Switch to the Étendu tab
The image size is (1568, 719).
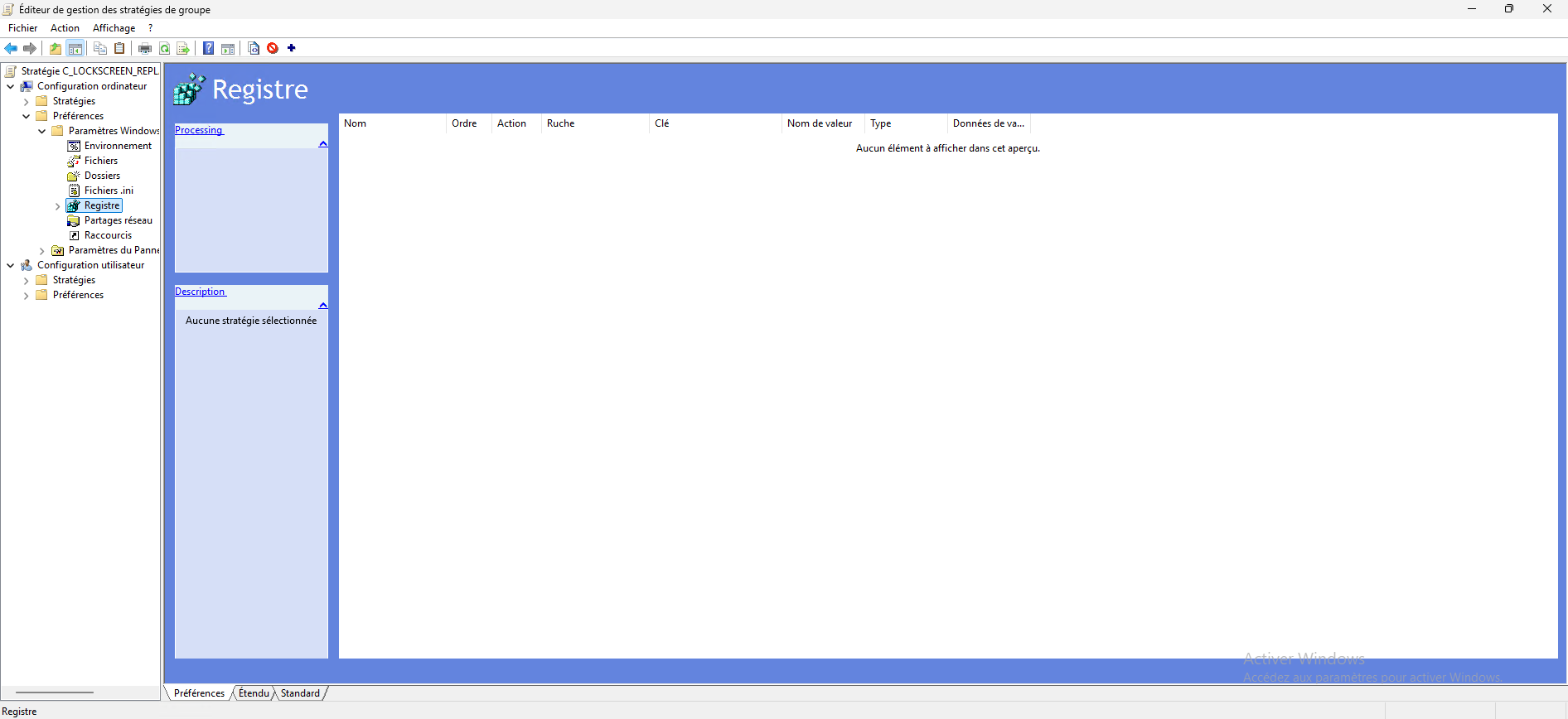pyautogui.click(x=254, y=693)
